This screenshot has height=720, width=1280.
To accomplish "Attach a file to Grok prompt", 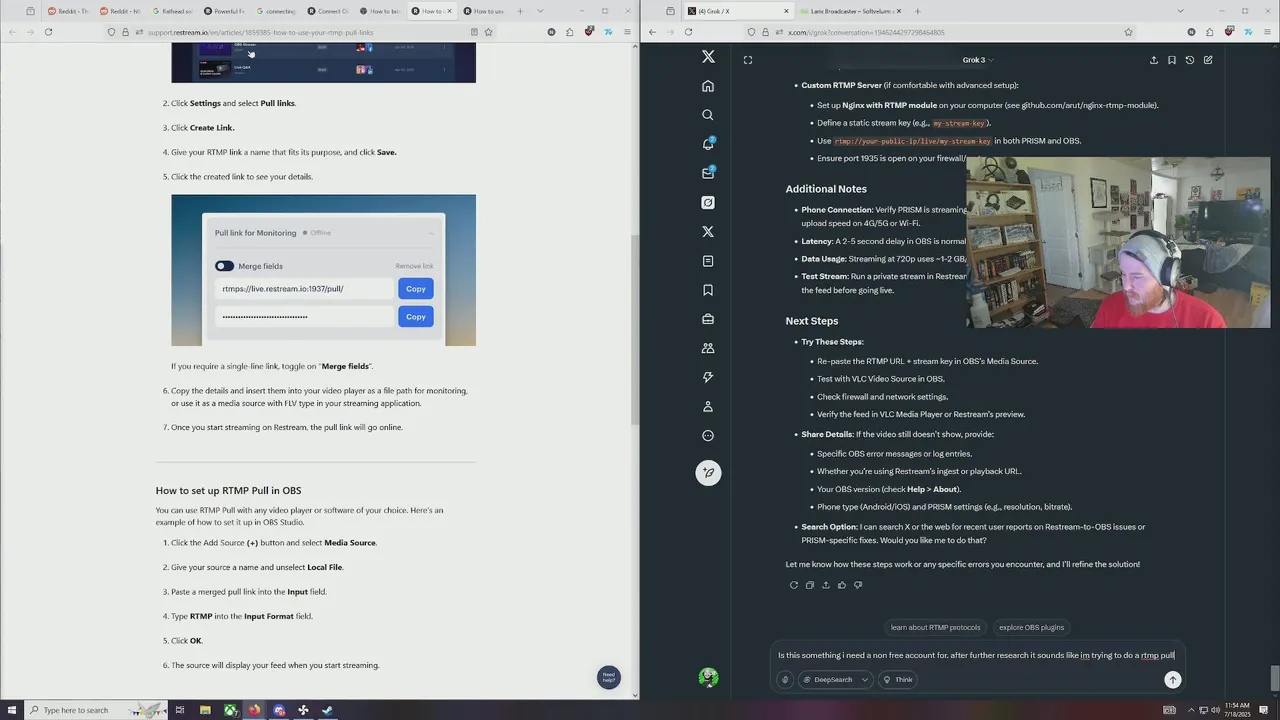I will (785, 679).
